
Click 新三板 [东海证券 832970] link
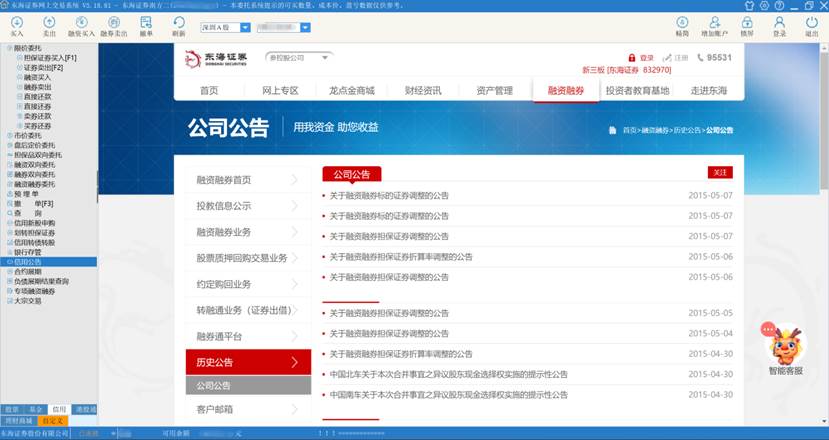point(627,70)
